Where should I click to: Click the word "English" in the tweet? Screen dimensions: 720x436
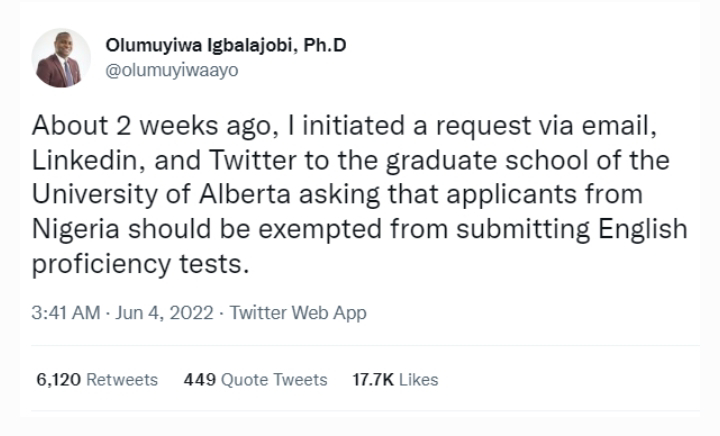[643, 228]
